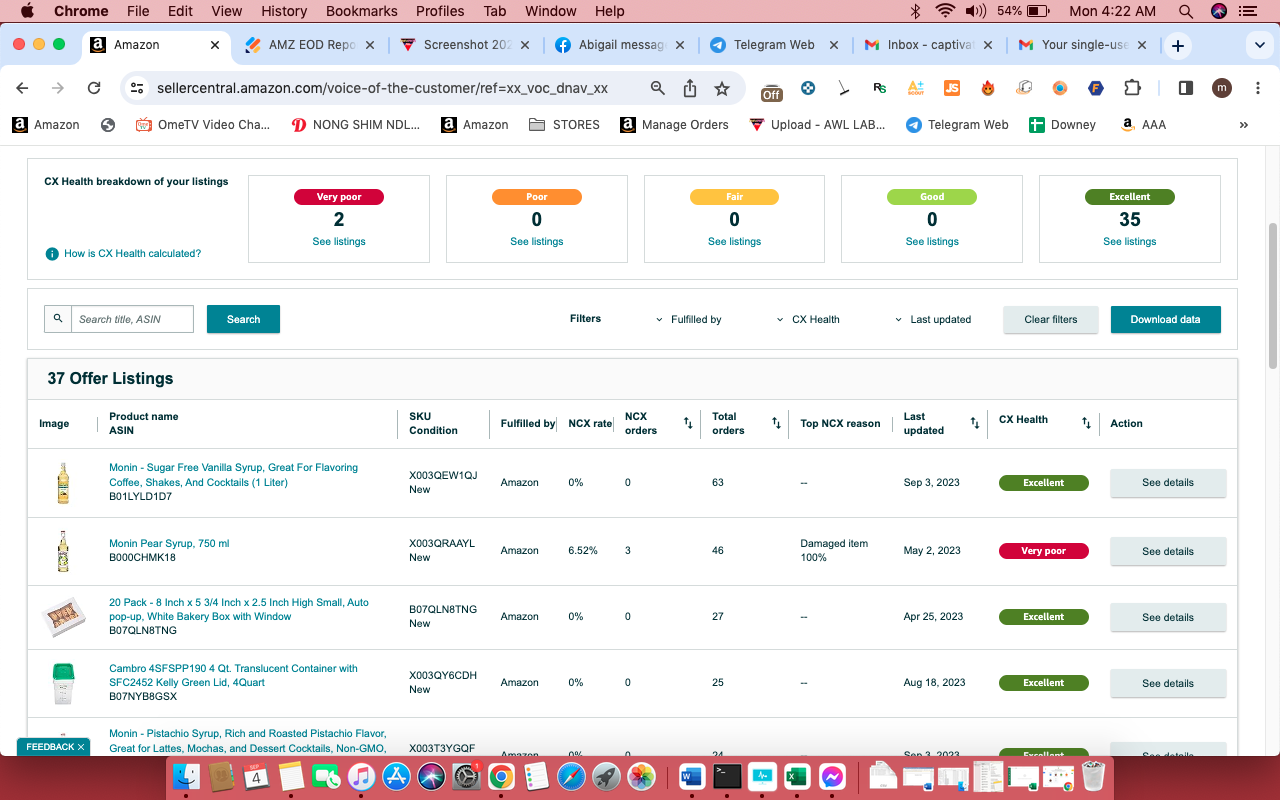Click the RS extension icon
This screenshot has width=1280, height=800.
pos(879,88)
